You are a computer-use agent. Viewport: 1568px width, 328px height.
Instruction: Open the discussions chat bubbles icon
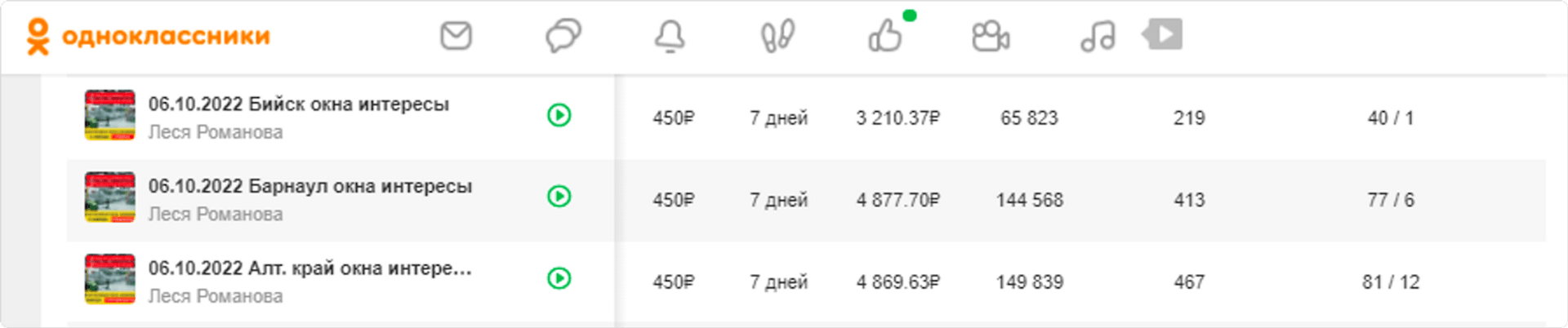pyautogui.click(x=563, y=36)
